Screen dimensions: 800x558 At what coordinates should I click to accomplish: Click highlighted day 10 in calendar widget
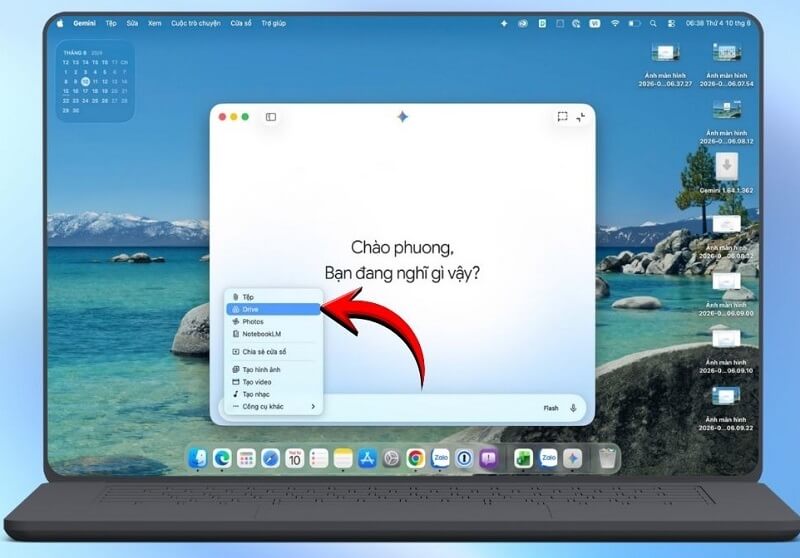85,81
